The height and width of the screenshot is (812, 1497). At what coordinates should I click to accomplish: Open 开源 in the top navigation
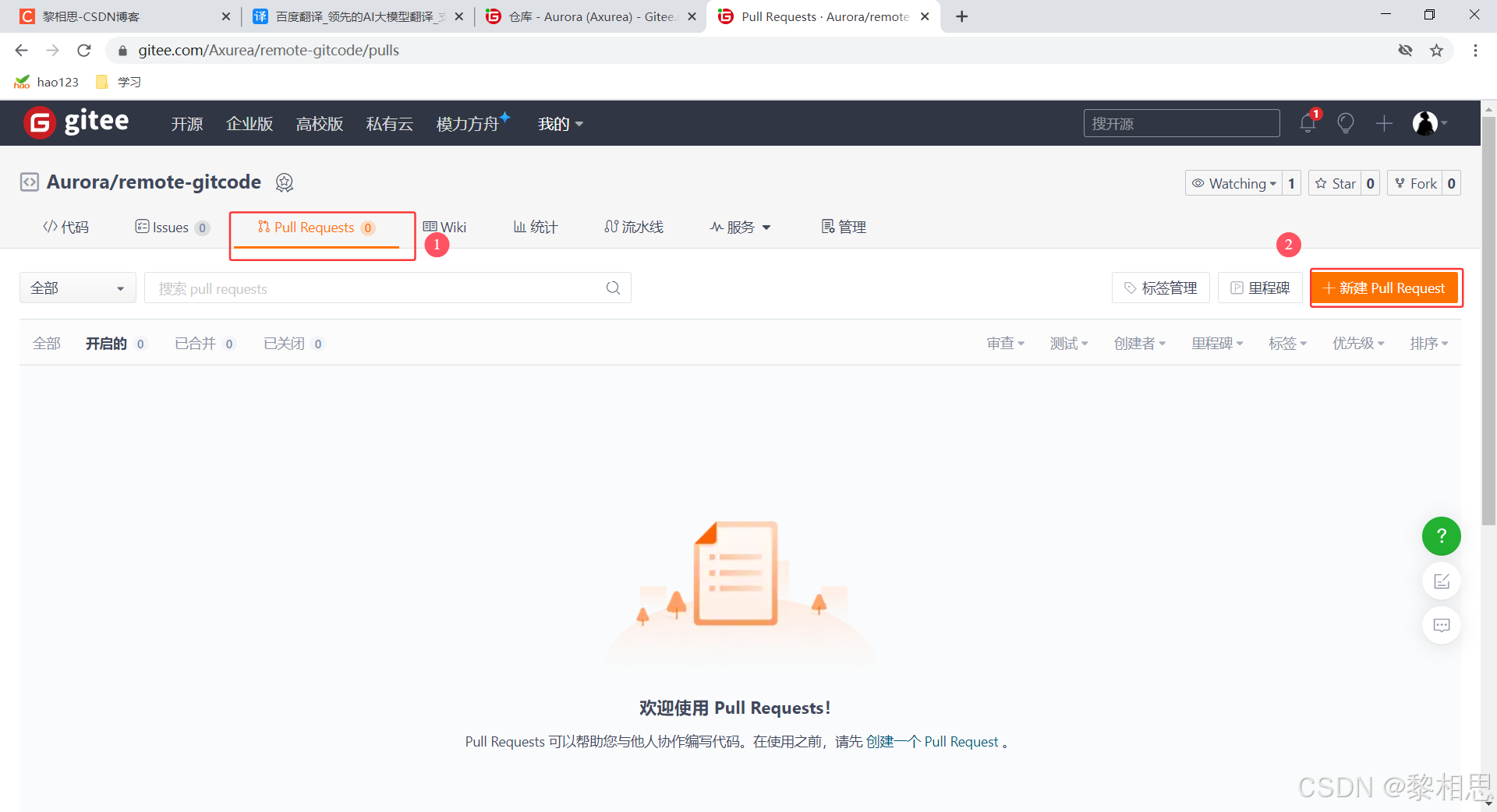187,124
